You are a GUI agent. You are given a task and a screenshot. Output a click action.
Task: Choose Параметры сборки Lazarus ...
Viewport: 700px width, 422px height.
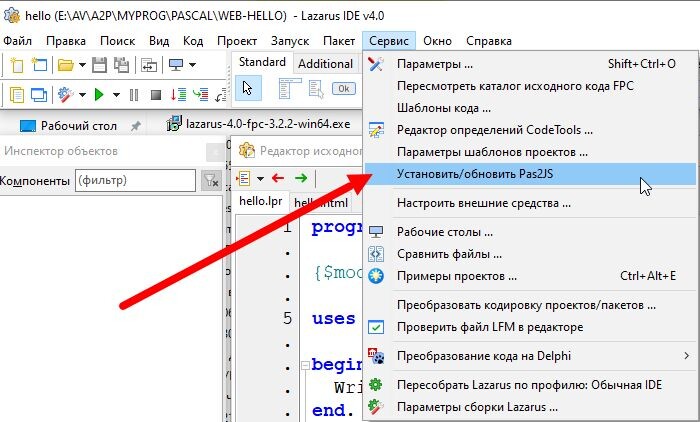pos(530,407)
